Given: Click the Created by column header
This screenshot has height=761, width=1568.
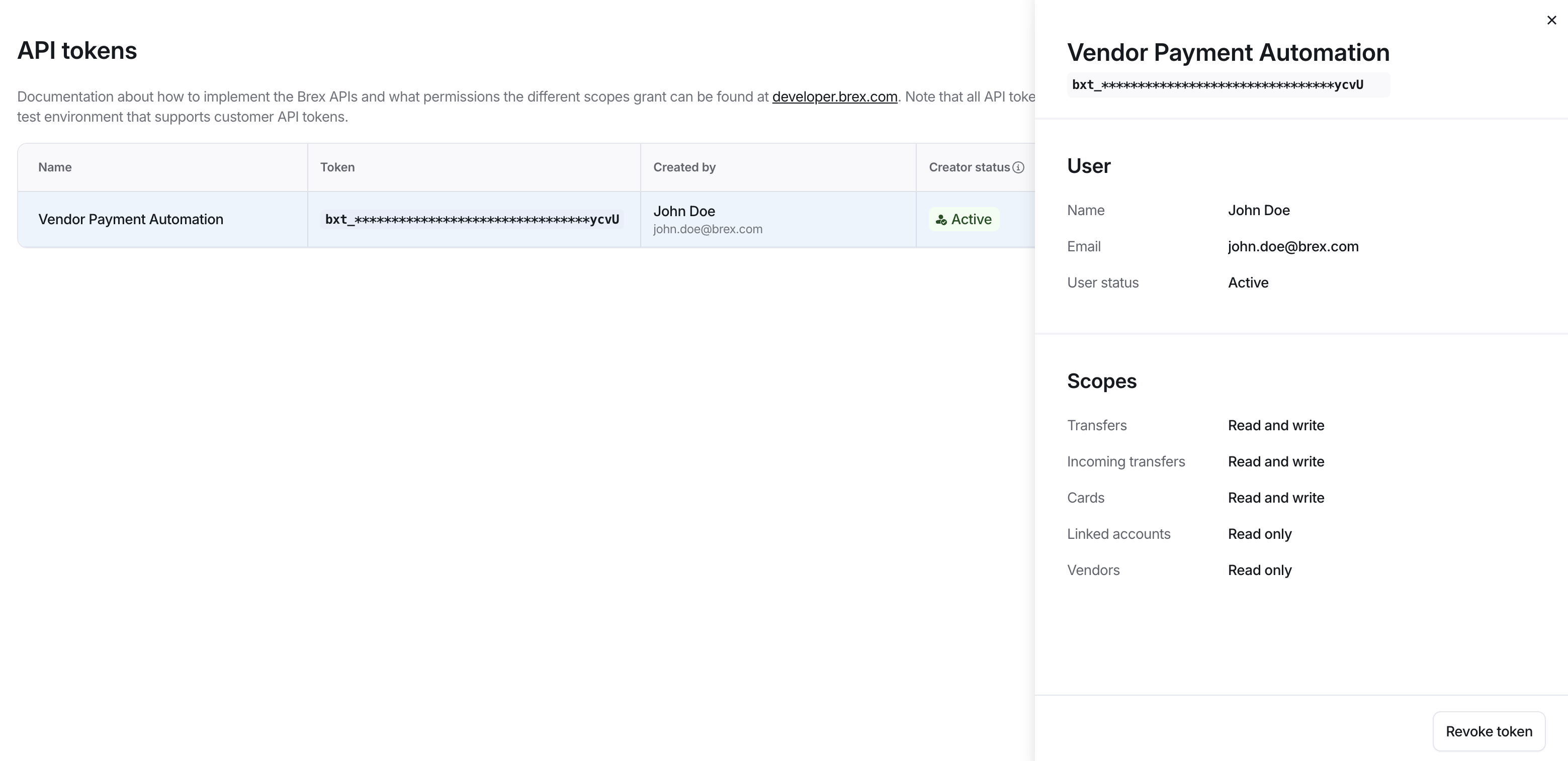Looking at the screenshot, I should 684,167.
